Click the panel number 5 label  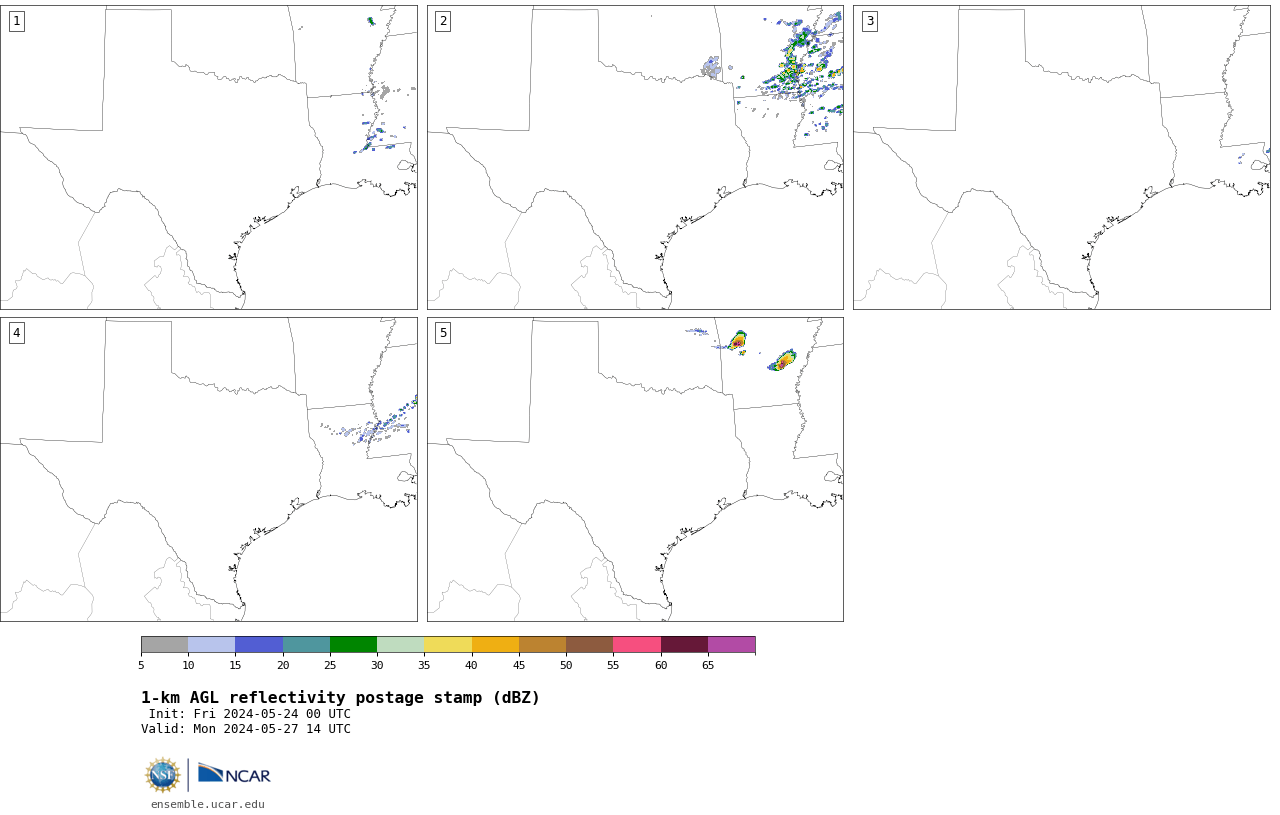(443, 333)
